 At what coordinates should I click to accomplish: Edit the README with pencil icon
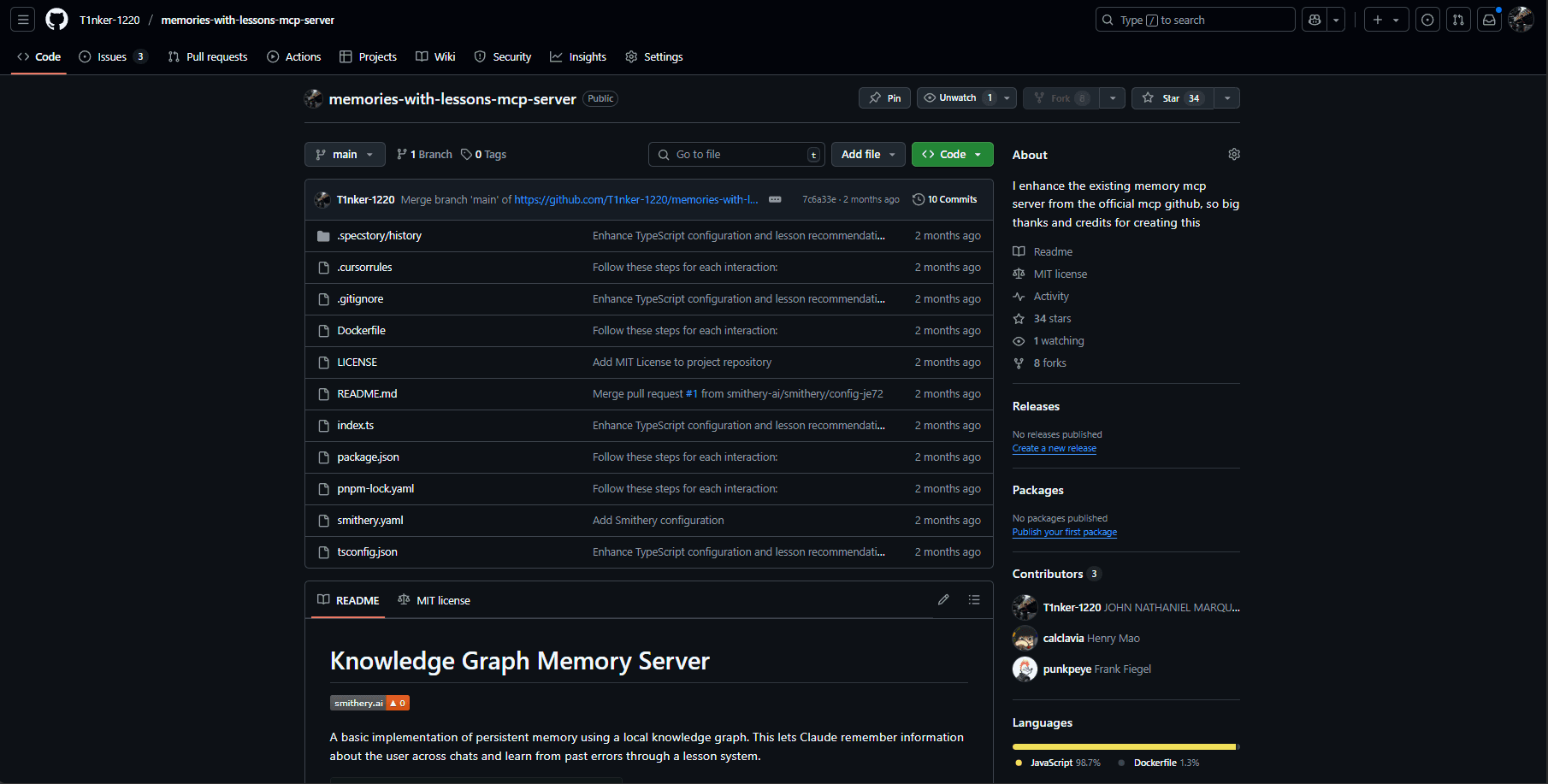click(x=943, y=600)
